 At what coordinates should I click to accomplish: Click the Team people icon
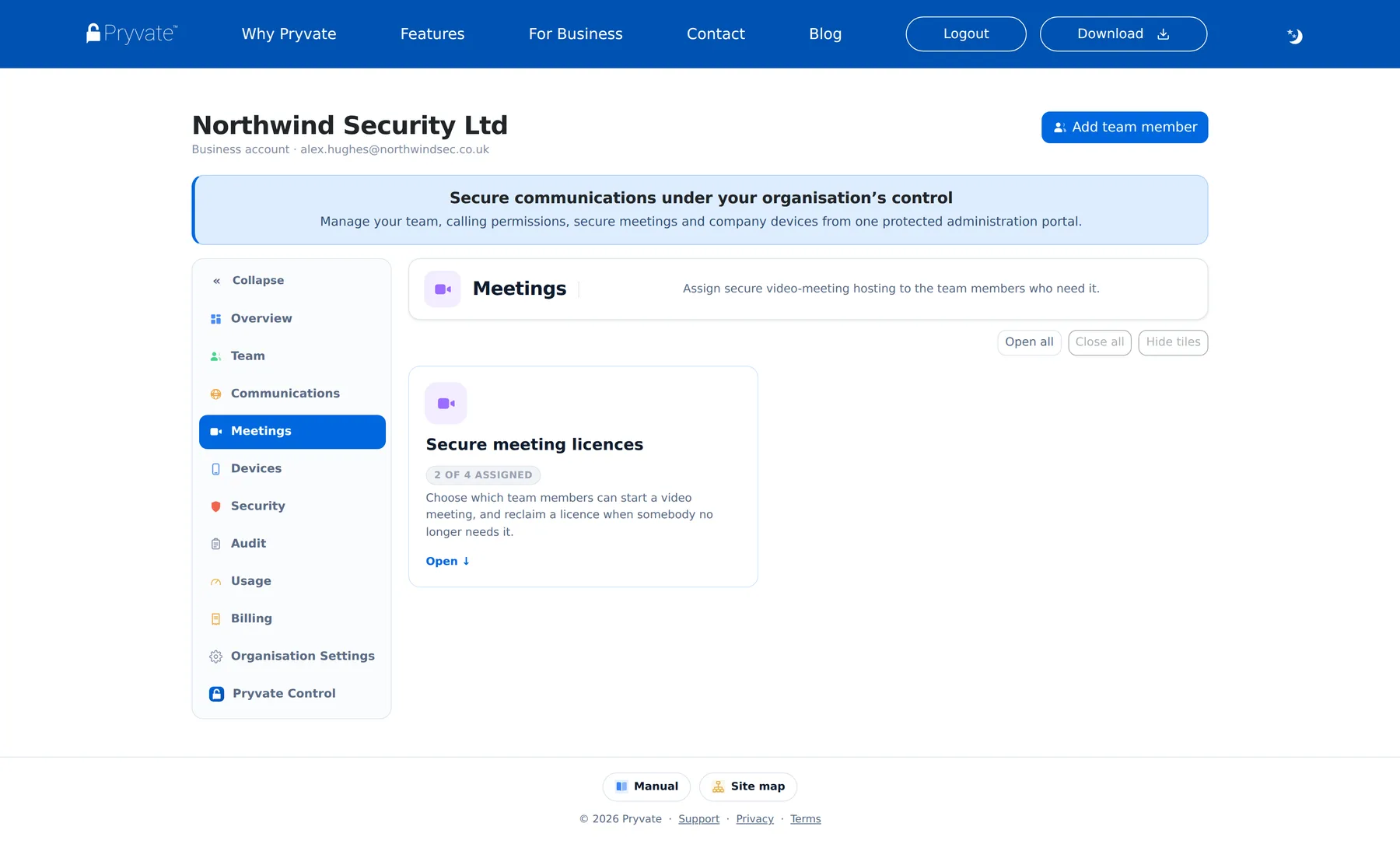click(216, 356)
